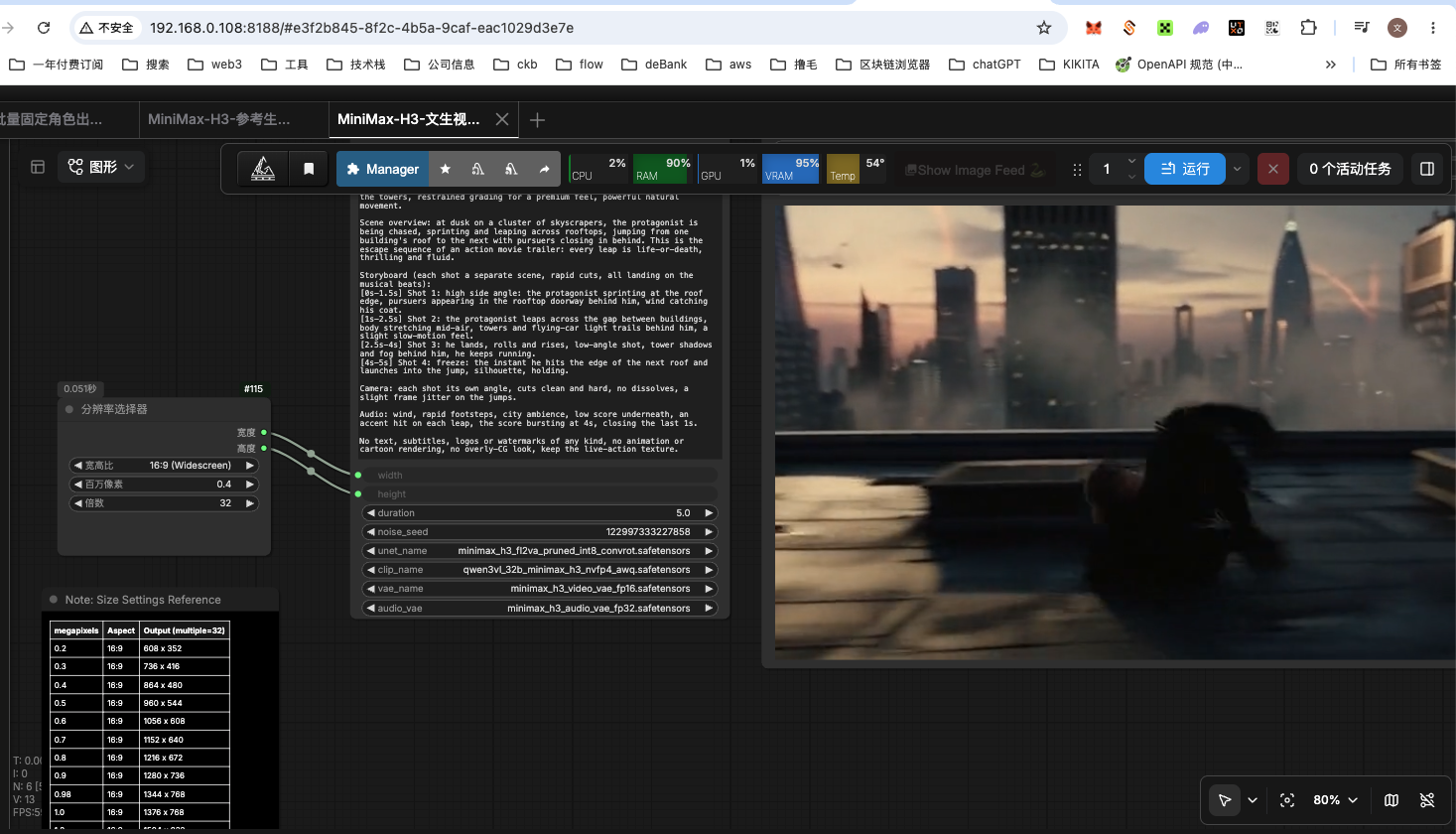The height and width of the screenshot is (834, 1456).
Task: Toggle Show Image Feed
Action: [975, 170]
